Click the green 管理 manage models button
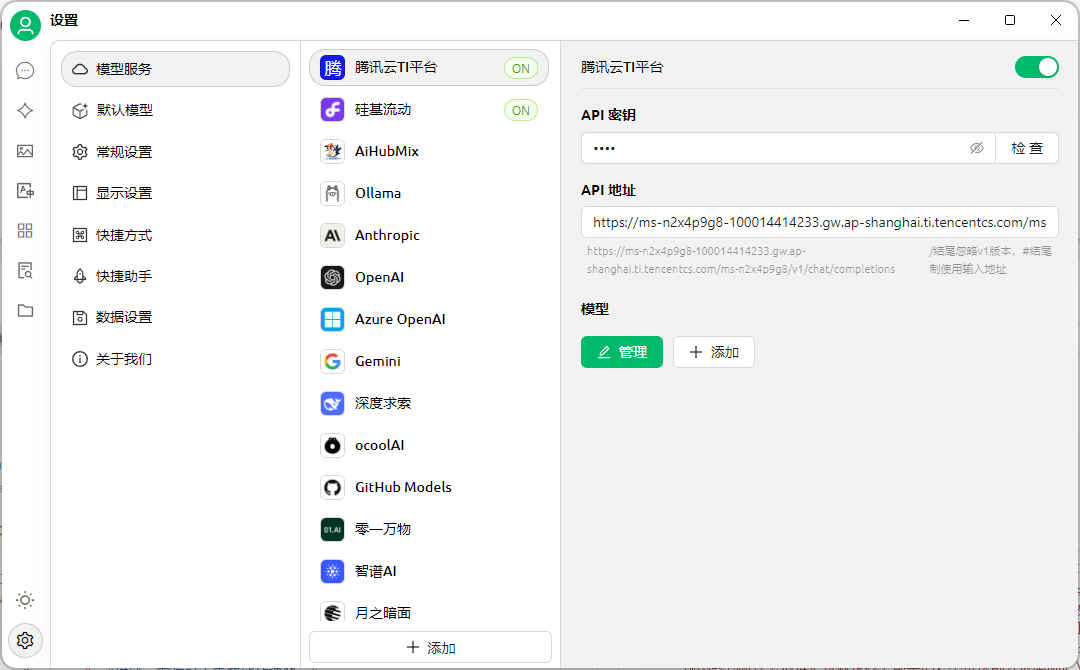The image size is (1080, 670). click(622, 352)
